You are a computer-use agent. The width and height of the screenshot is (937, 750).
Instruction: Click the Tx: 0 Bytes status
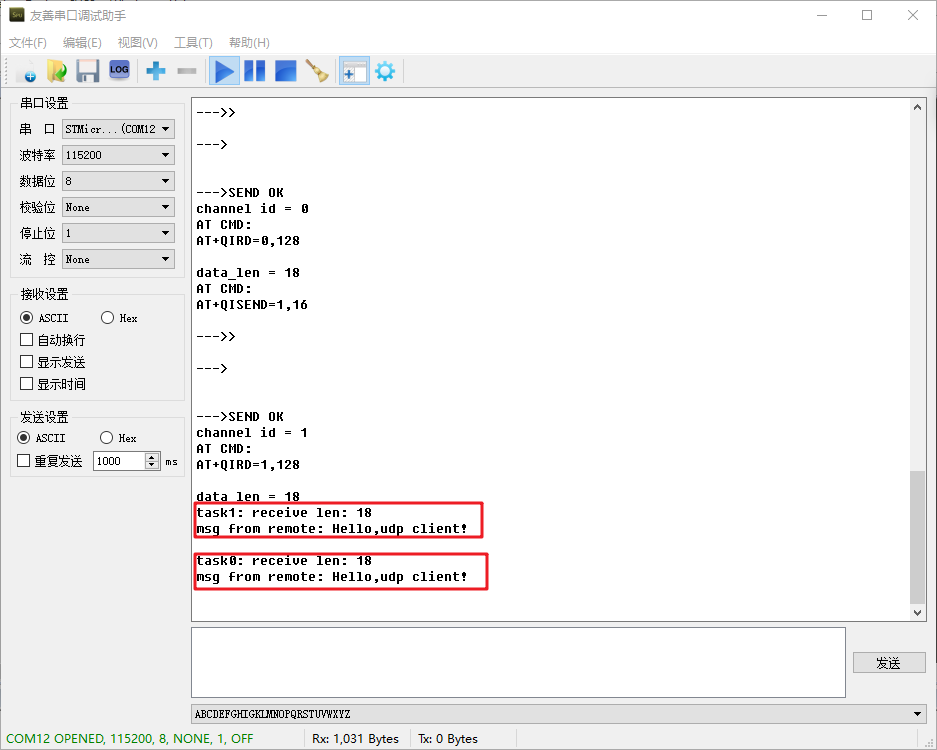coord(448,739)
